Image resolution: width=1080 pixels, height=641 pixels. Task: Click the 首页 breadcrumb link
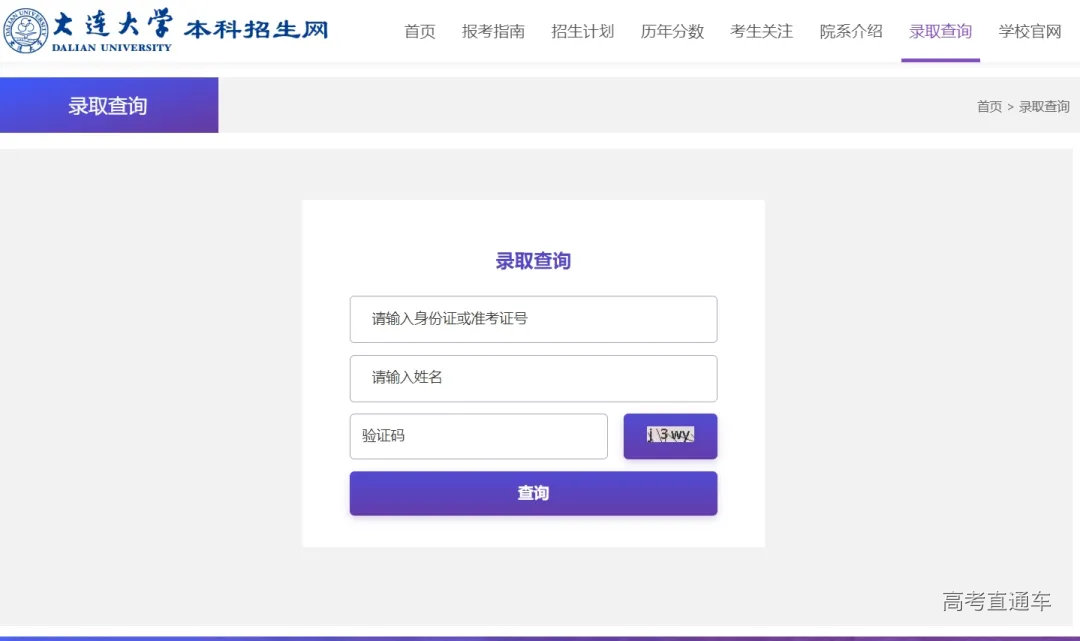point(989,106)
